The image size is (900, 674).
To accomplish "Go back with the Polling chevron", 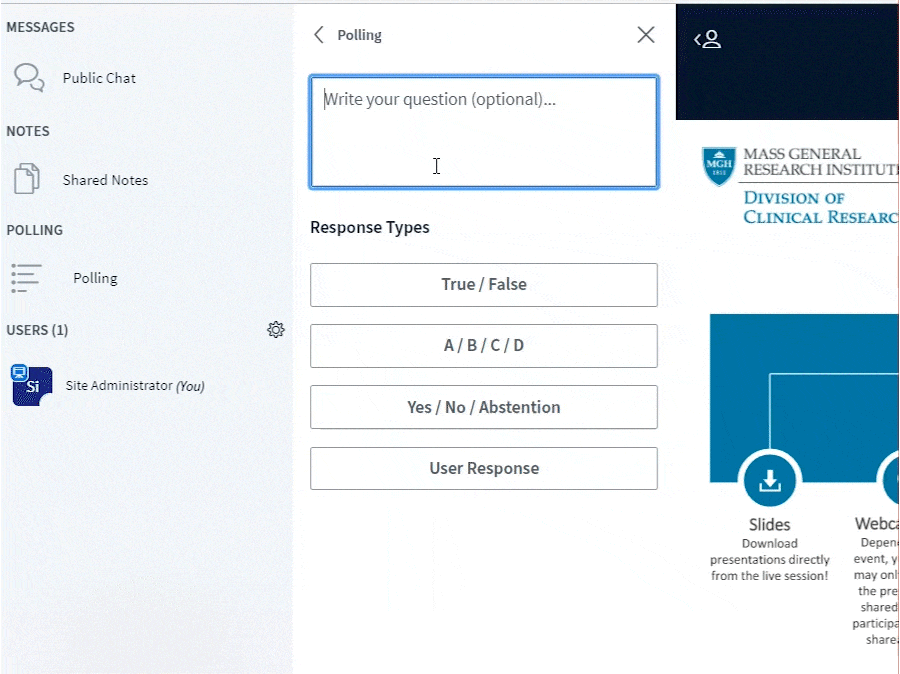I will pyautogui.click(x=319, y=35).
